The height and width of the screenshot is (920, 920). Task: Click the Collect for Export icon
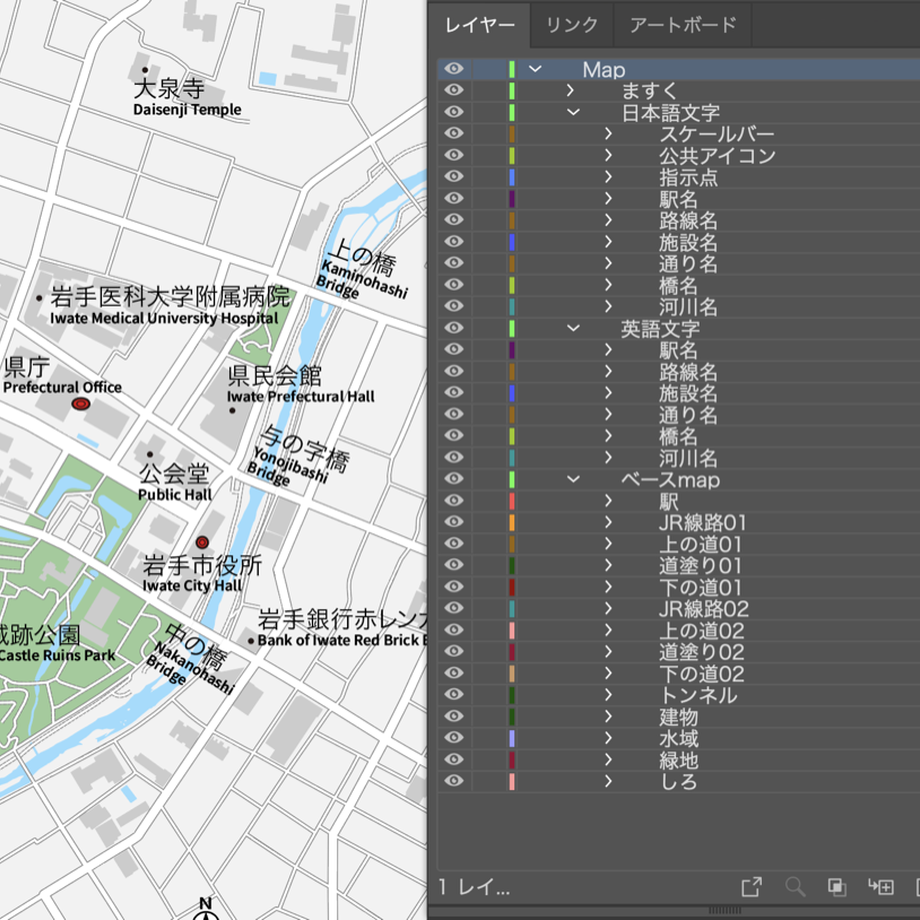(752, 887)
